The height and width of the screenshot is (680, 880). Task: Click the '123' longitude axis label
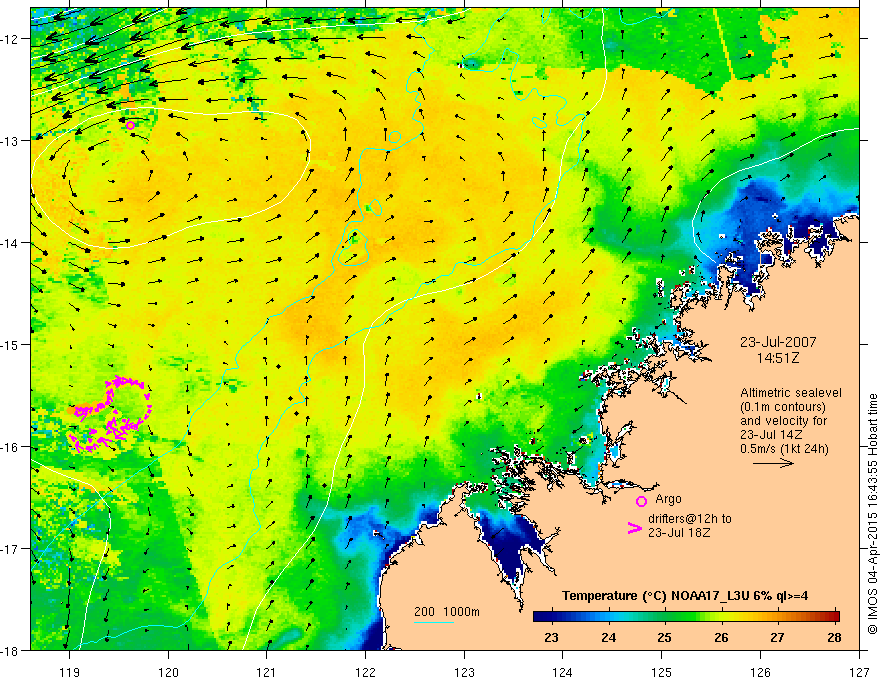click(464, 672)
